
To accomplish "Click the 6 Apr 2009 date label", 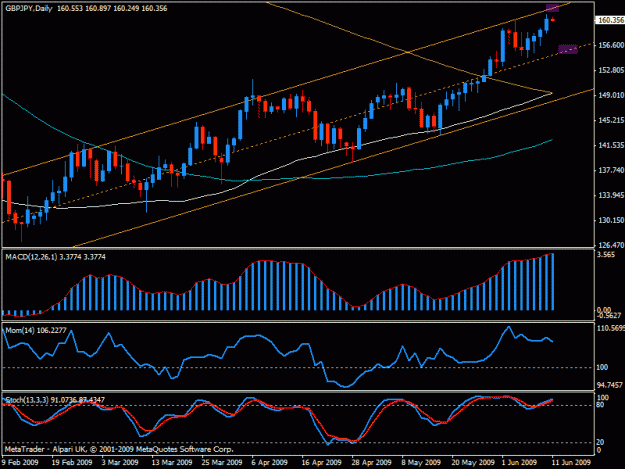I will [x=270, y=462].
